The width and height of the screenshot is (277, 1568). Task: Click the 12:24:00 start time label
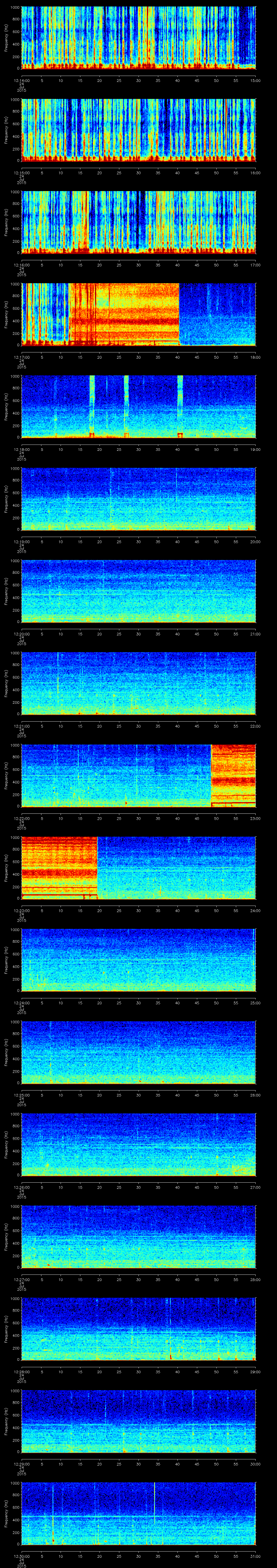coord(22,1003)
